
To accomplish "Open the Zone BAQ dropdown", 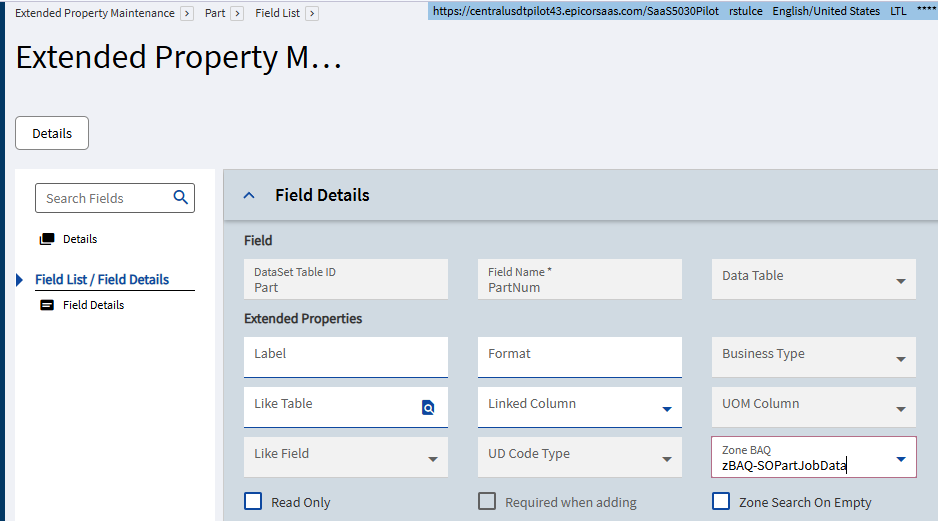I will pos(900,459).
